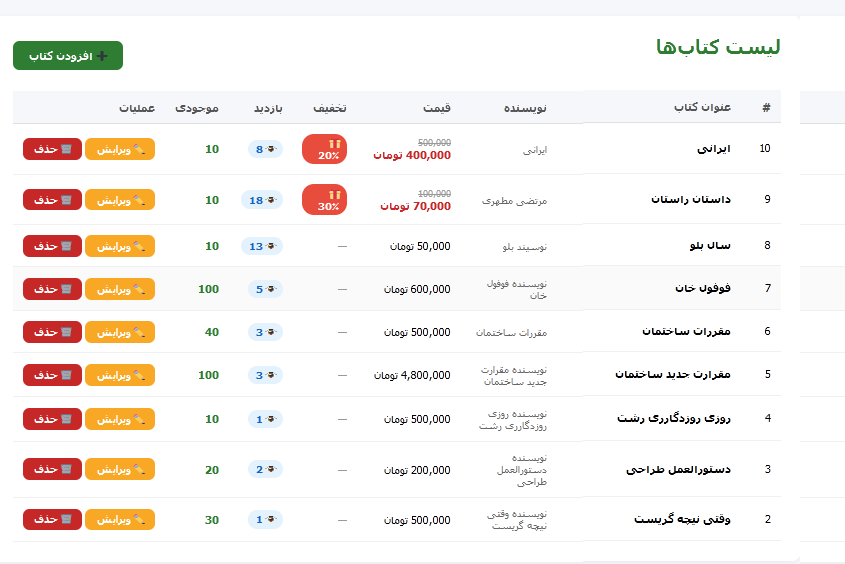The image size is (845, 564).
Task: Edit the روزی روزدگارری رشت book
Action: pos(120,419)
